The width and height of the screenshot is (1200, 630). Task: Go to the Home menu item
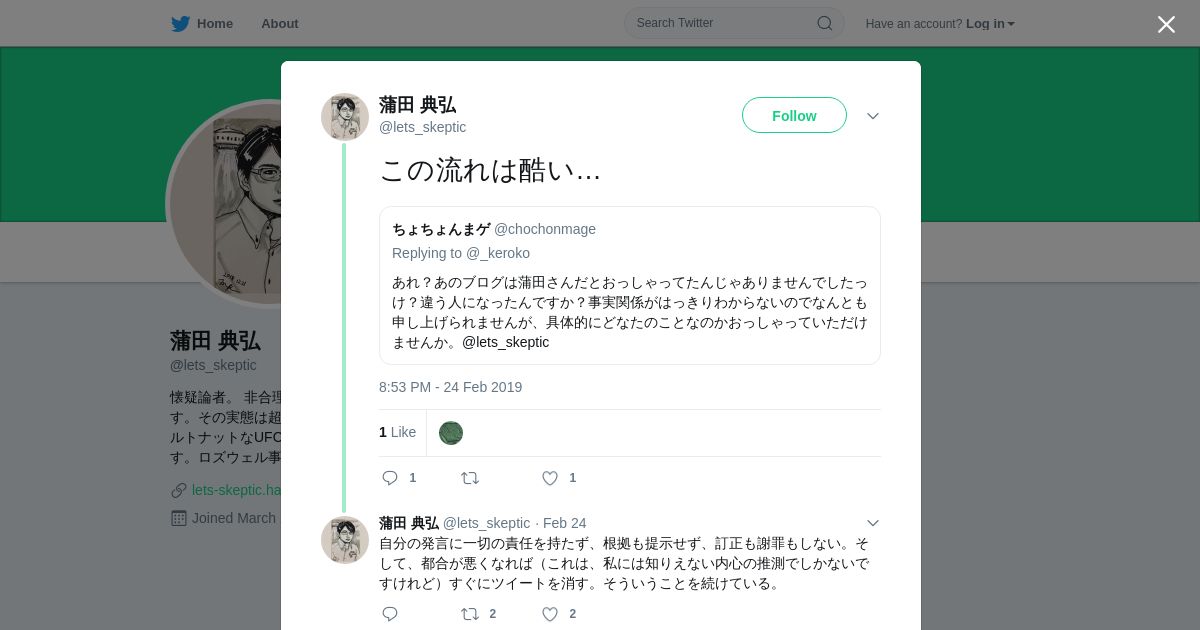coord(214,24)
